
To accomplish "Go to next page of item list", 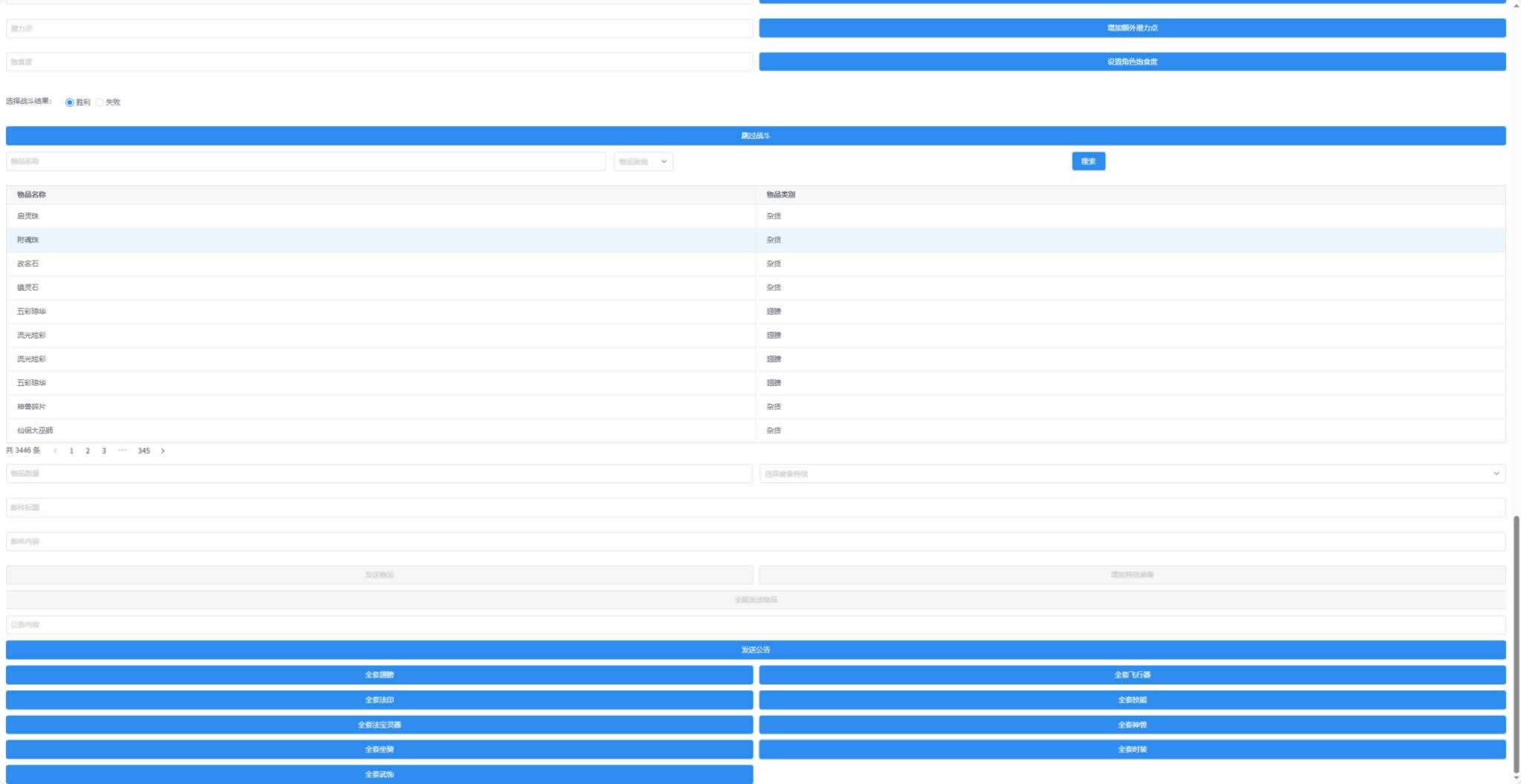I will tap(163, 451).
